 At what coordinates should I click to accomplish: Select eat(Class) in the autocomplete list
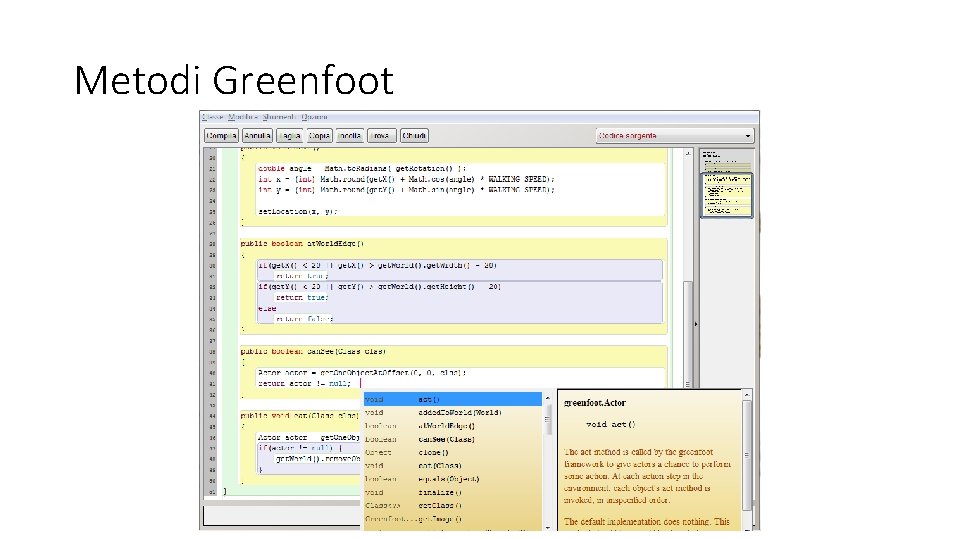pos(452,466)
